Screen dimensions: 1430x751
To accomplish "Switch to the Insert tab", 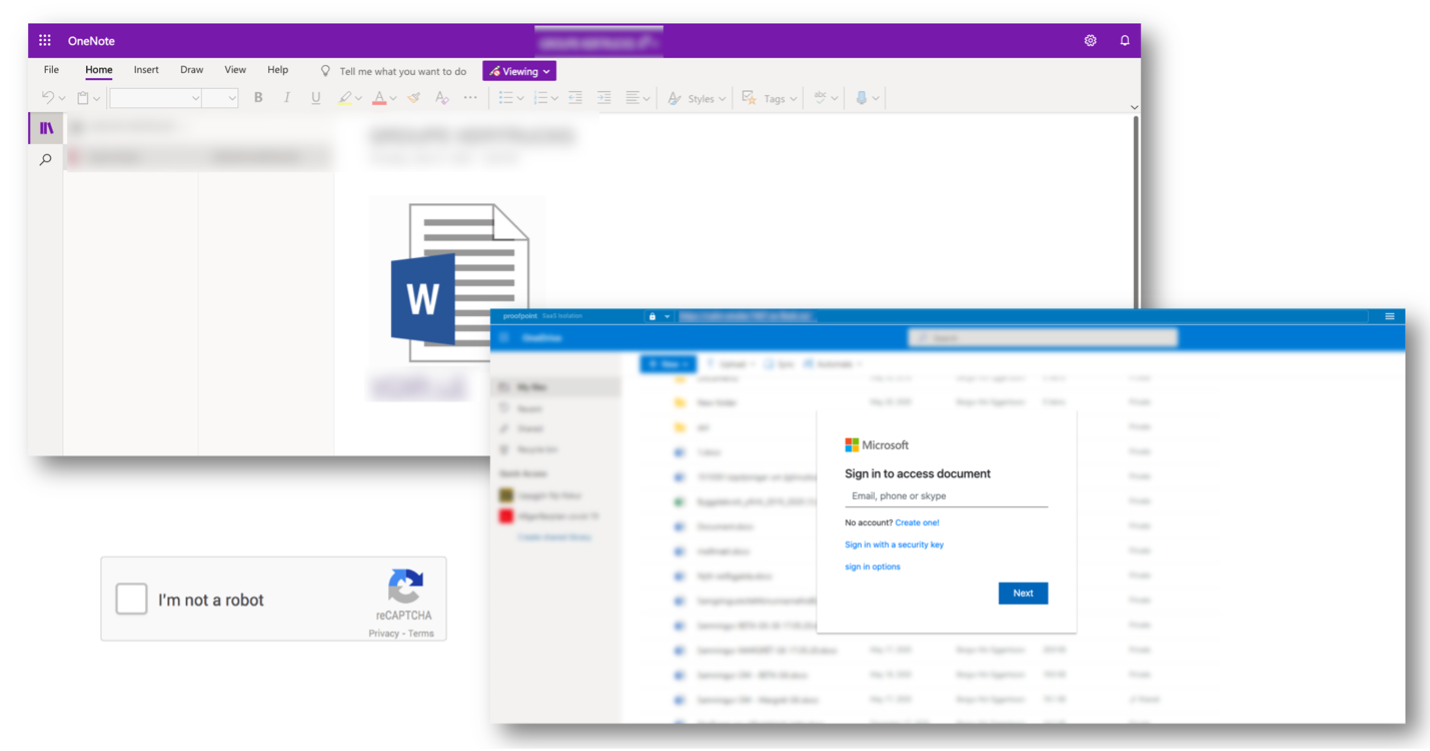I will tap(146, 70).
